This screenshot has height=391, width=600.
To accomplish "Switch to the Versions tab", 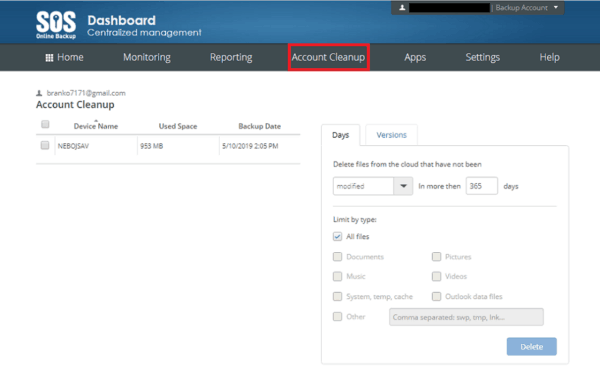I will 391,135.
